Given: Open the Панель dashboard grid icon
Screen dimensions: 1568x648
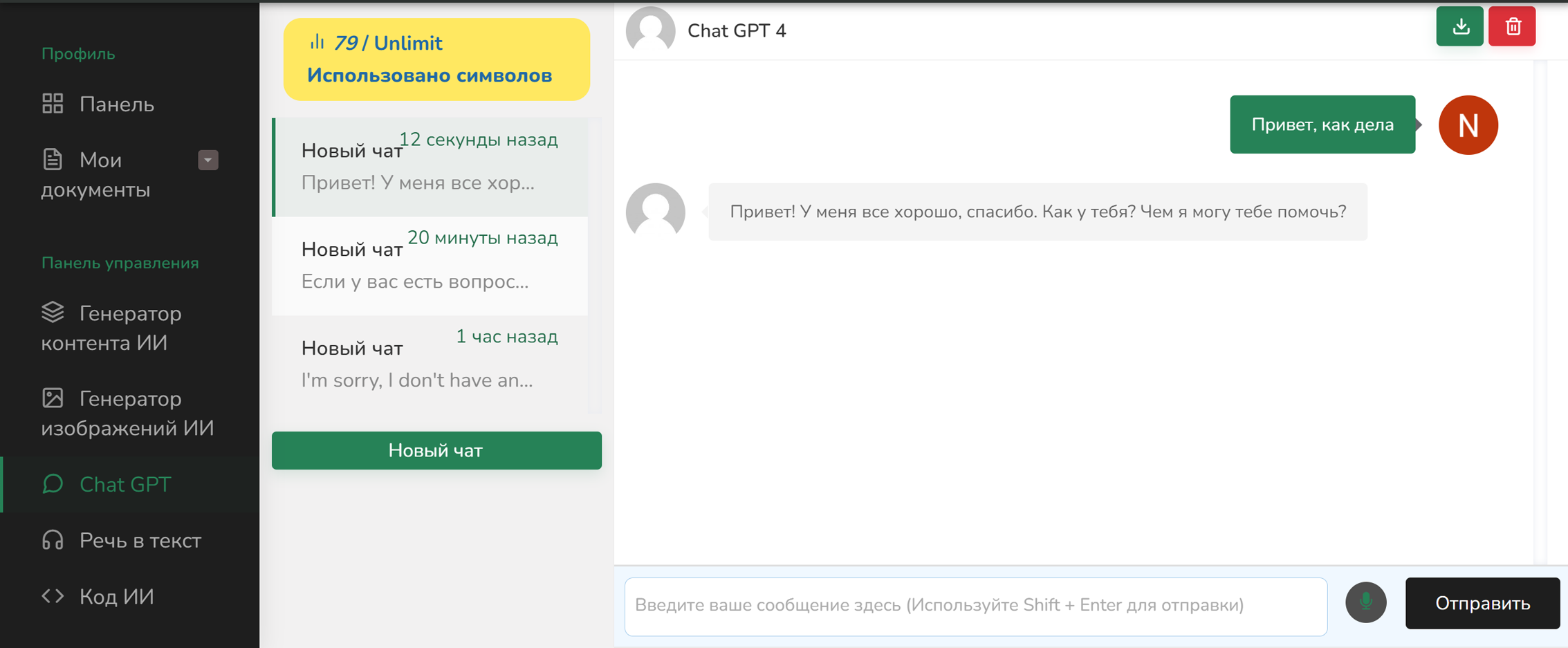Looking at the screenshot, I should [x=53, y=104].
